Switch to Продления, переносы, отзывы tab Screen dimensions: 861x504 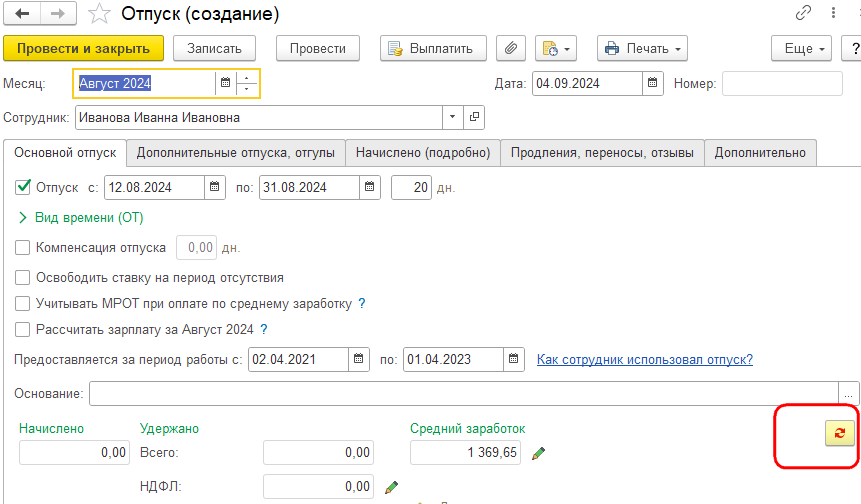[x=602, y=153]
